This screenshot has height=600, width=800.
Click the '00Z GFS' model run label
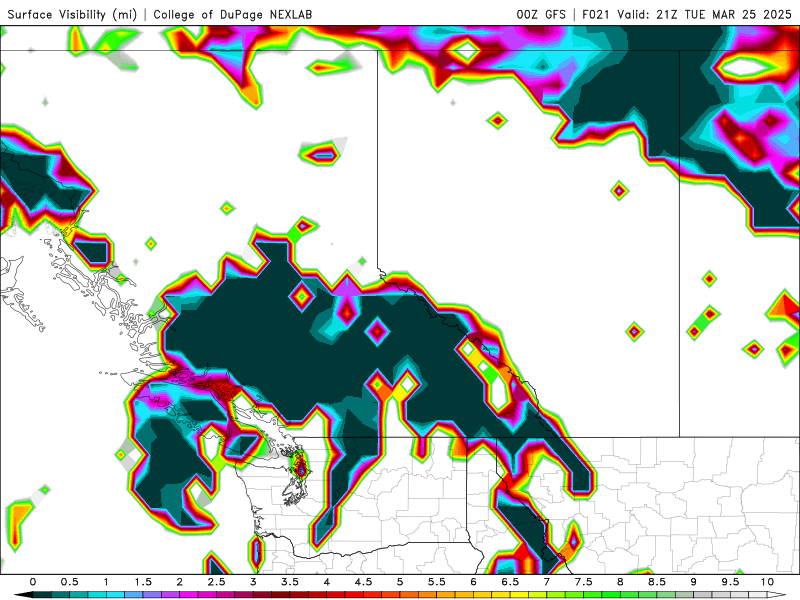tap(541, 14)
